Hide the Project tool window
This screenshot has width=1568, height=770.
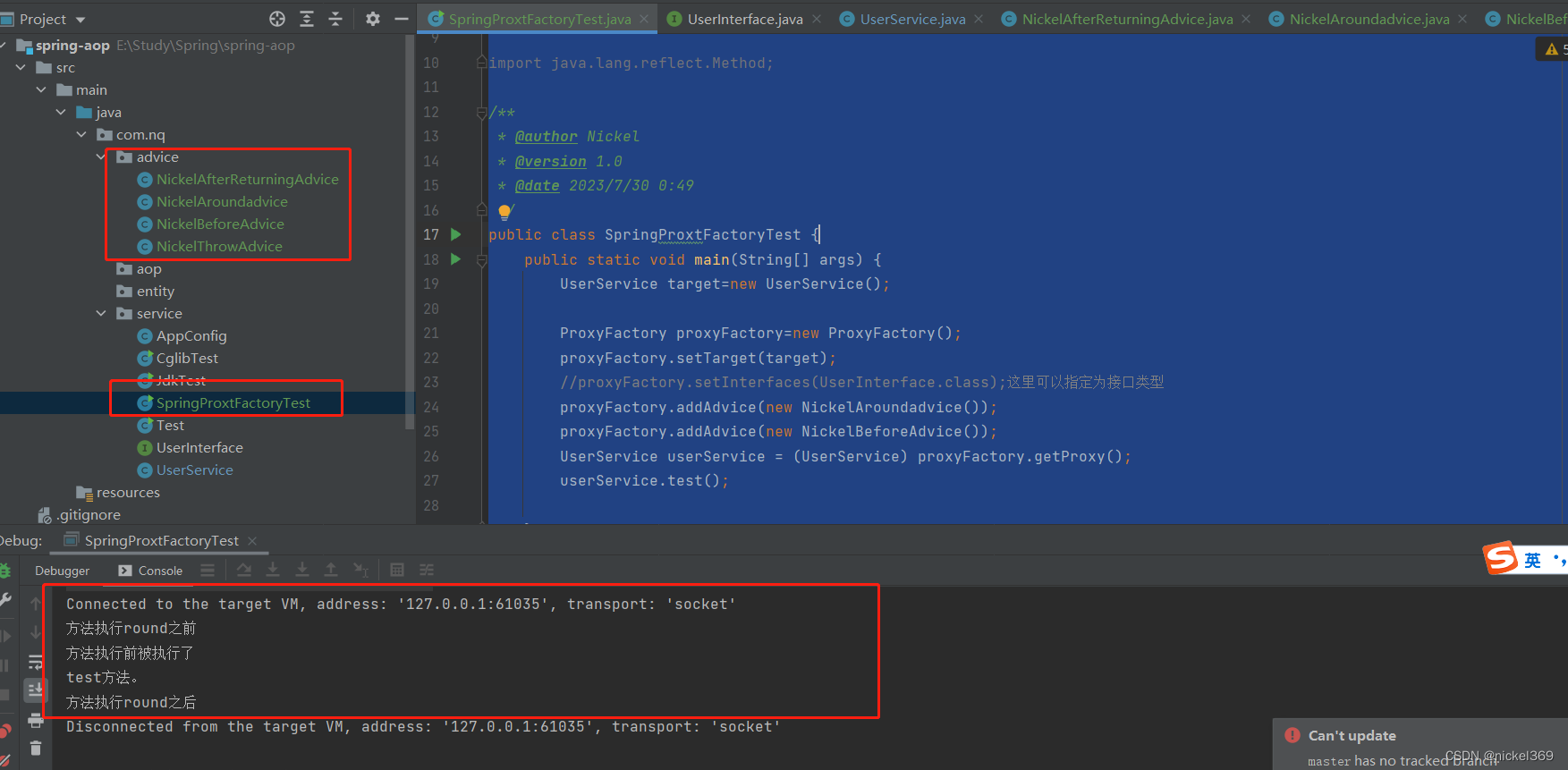point(402,19)
